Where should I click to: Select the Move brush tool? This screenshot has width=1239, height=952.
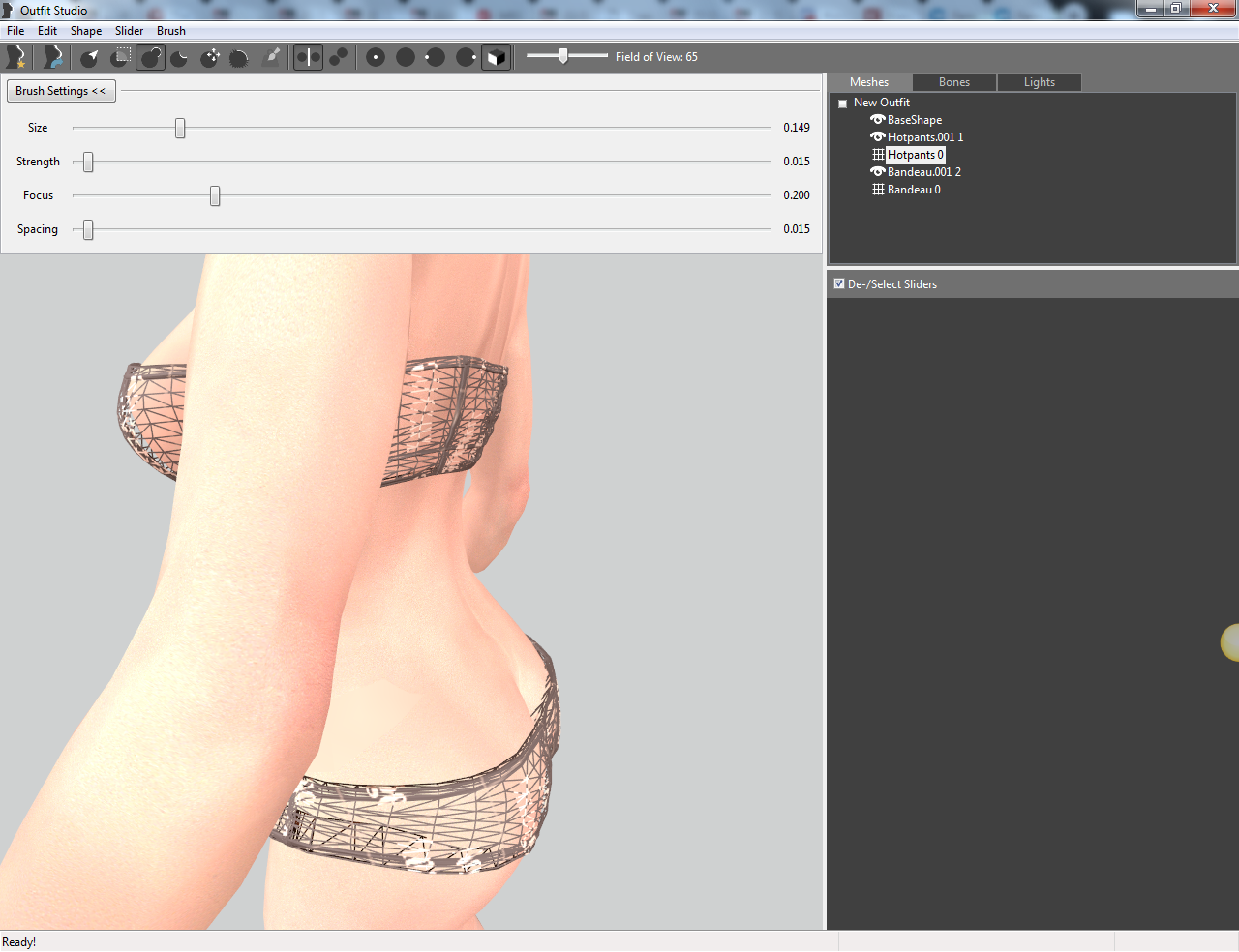(210, 57)
